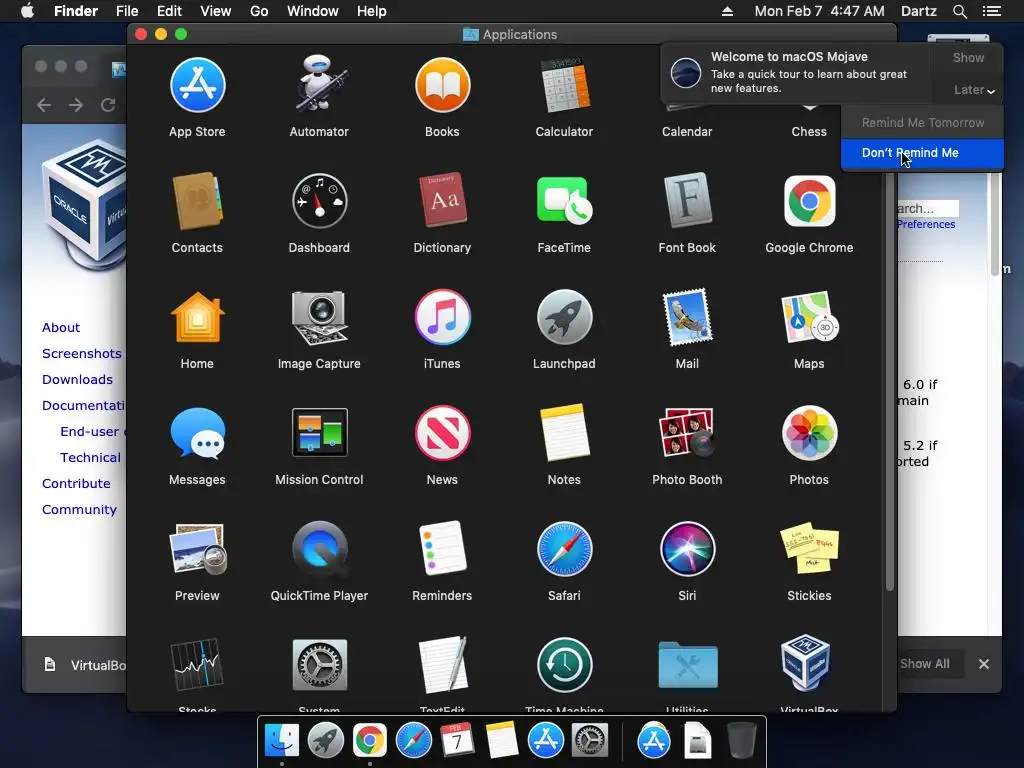Click the browser back arrow
This screenshot has height=768, width=1024.
(44, 105)
